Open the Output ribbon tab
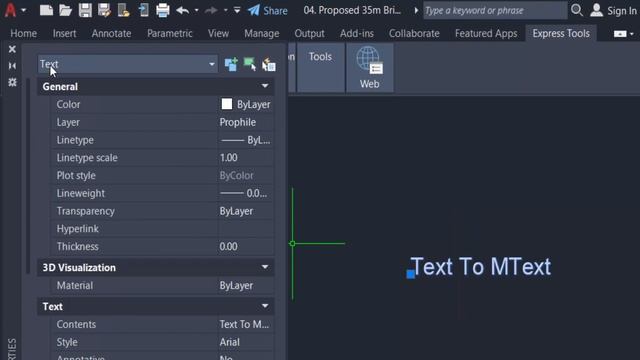Image resolution: width=640 pixels, height=360 pixels. tap(309, 33)
